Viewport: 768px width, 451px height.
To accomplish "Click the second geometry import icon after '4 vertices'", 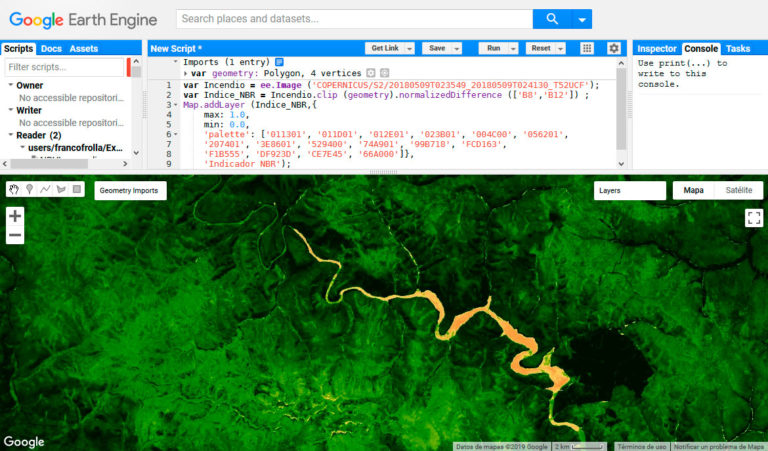I will pyautogui.click(x=384, y=73).
